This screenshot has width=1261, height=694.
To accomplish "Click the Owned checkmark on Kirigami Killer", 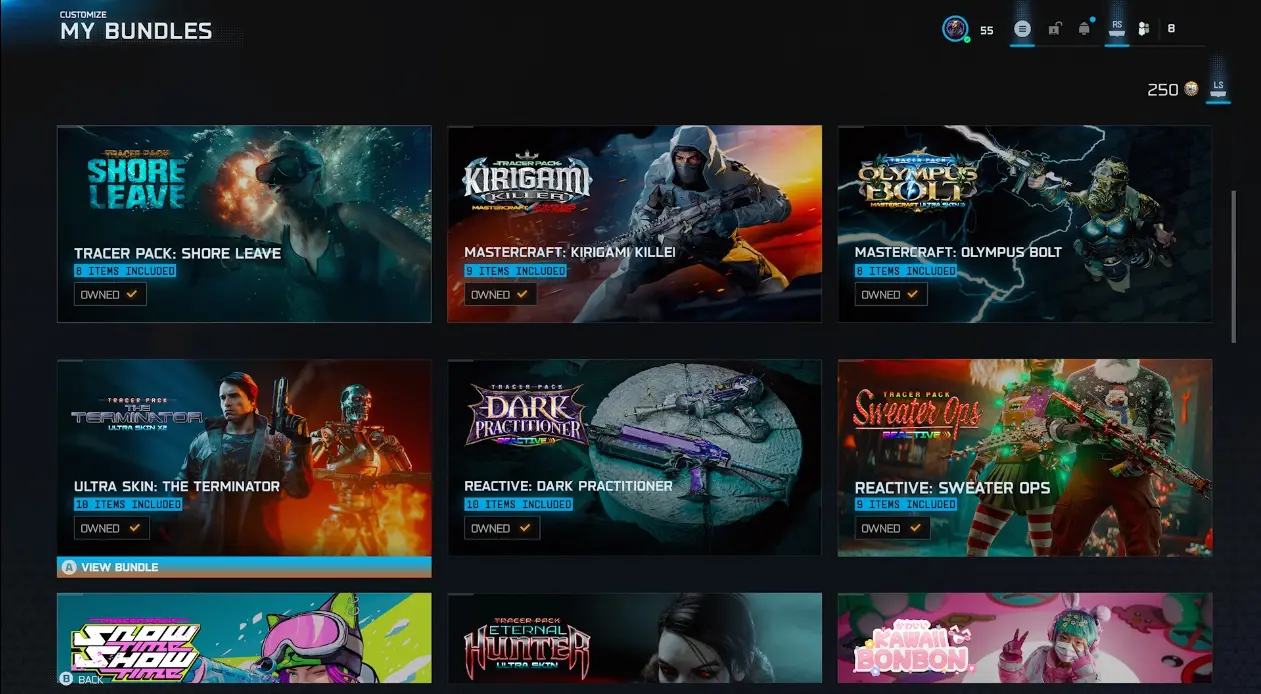I will pos(522,295).
